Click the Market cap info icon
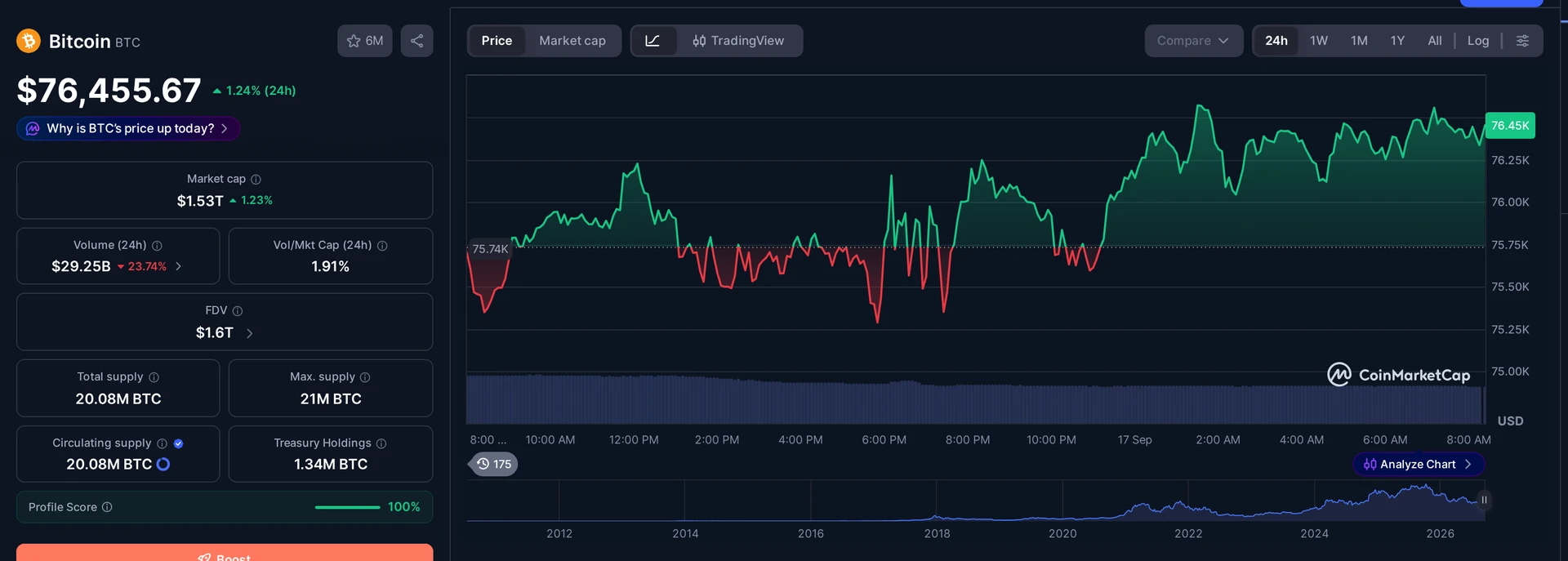This screenshot has width=1568, height=561. coord(256,180)
